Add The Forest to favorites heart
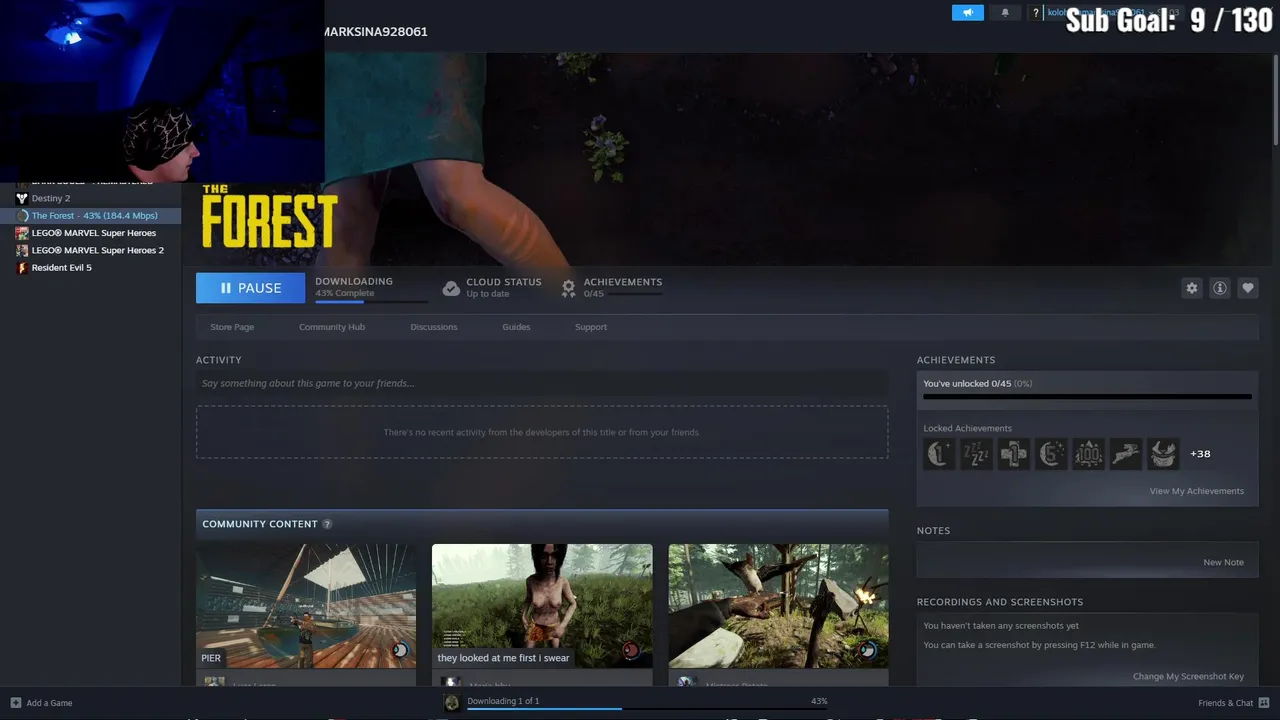 click(x=1248, y=288)
